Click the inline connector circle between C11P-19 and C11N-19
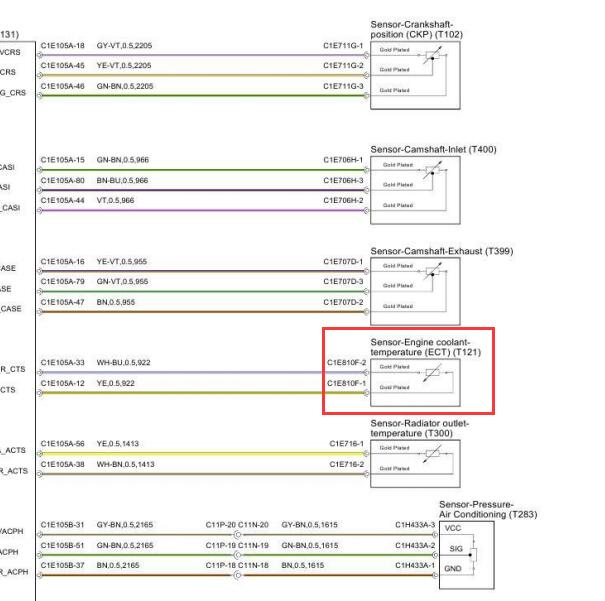 coord(238,555)
